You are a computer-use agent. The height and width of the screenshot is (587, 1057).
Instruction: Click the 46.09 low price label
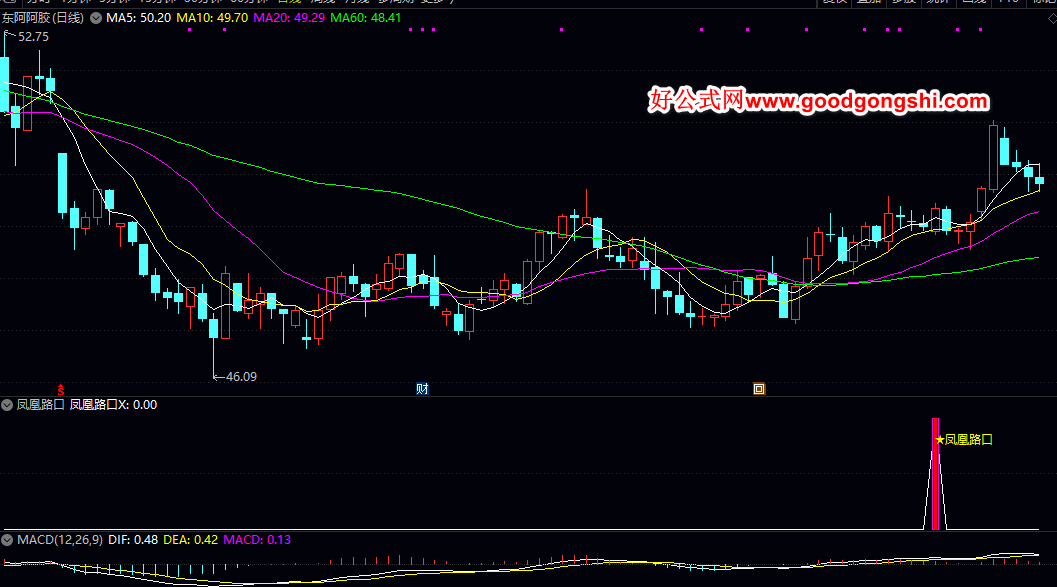click(241, 377)
